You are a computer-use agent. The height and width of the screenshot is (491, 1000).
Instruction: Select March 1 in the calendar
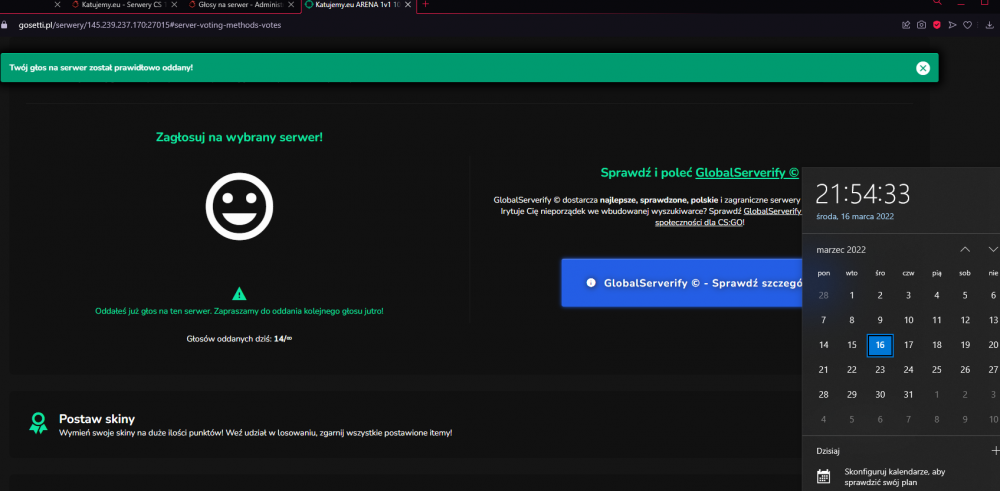click(852, 295)
